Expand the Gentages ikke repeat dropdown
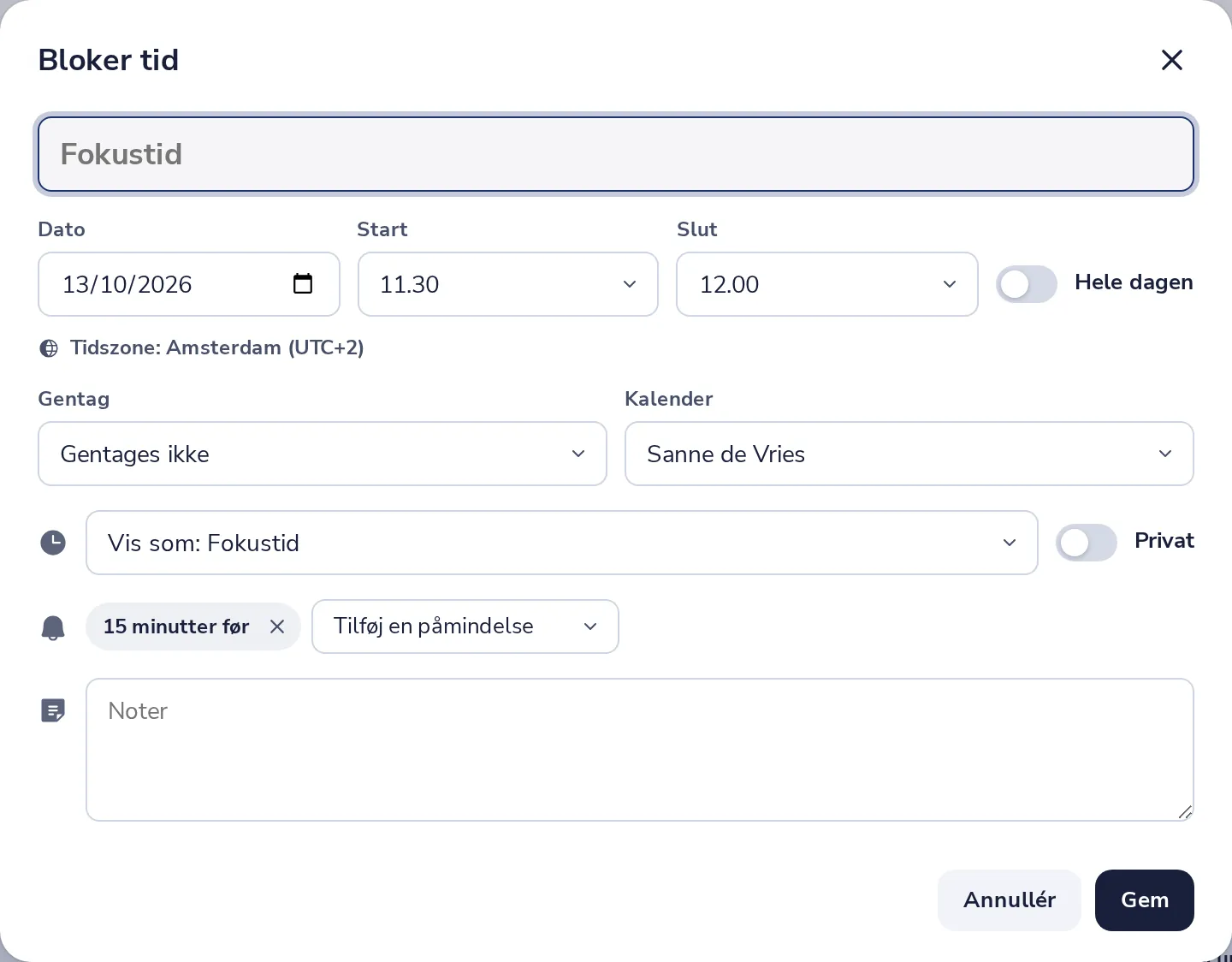Viewport: 1232px width, 962px height. (323, 454)
